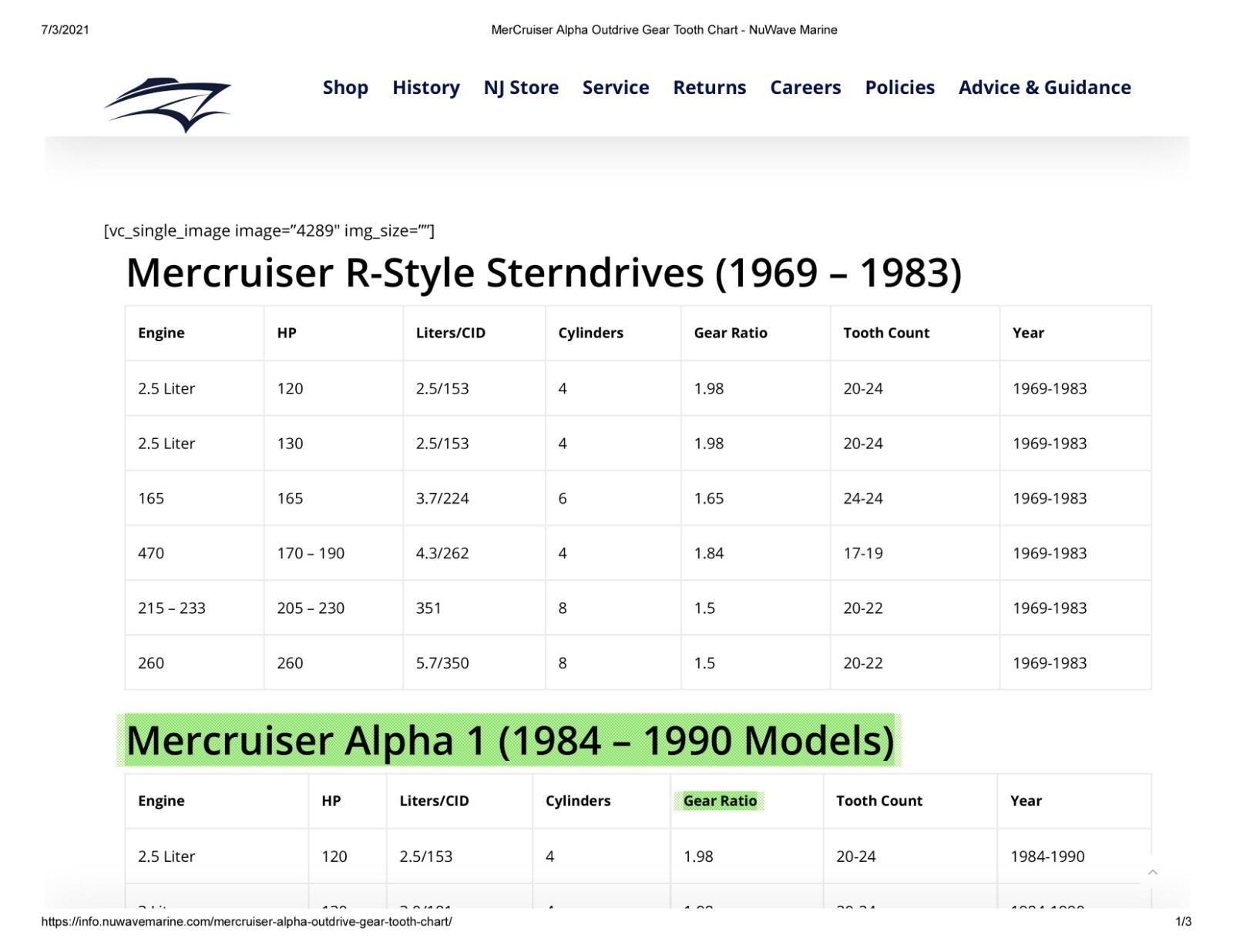This screenshot has width=1233, height=952.
Task: Click the Mercruiser R-Style Sterndrives title
Action: [x=545, y=272]
